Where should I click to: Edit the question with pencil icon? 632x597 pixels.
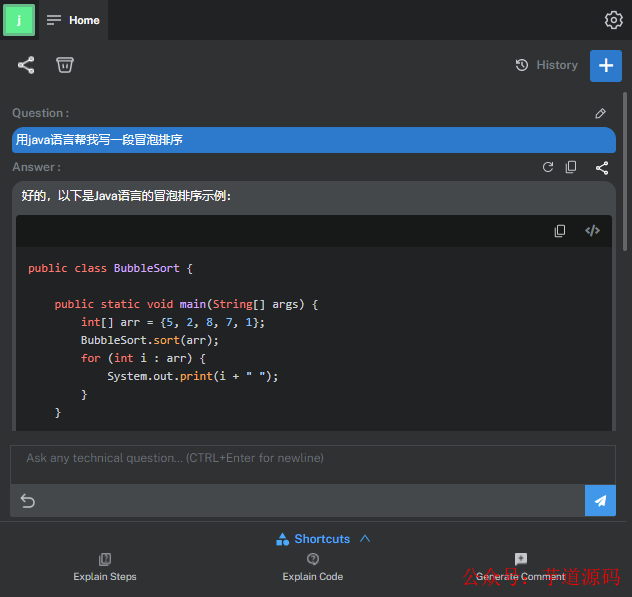600,113
